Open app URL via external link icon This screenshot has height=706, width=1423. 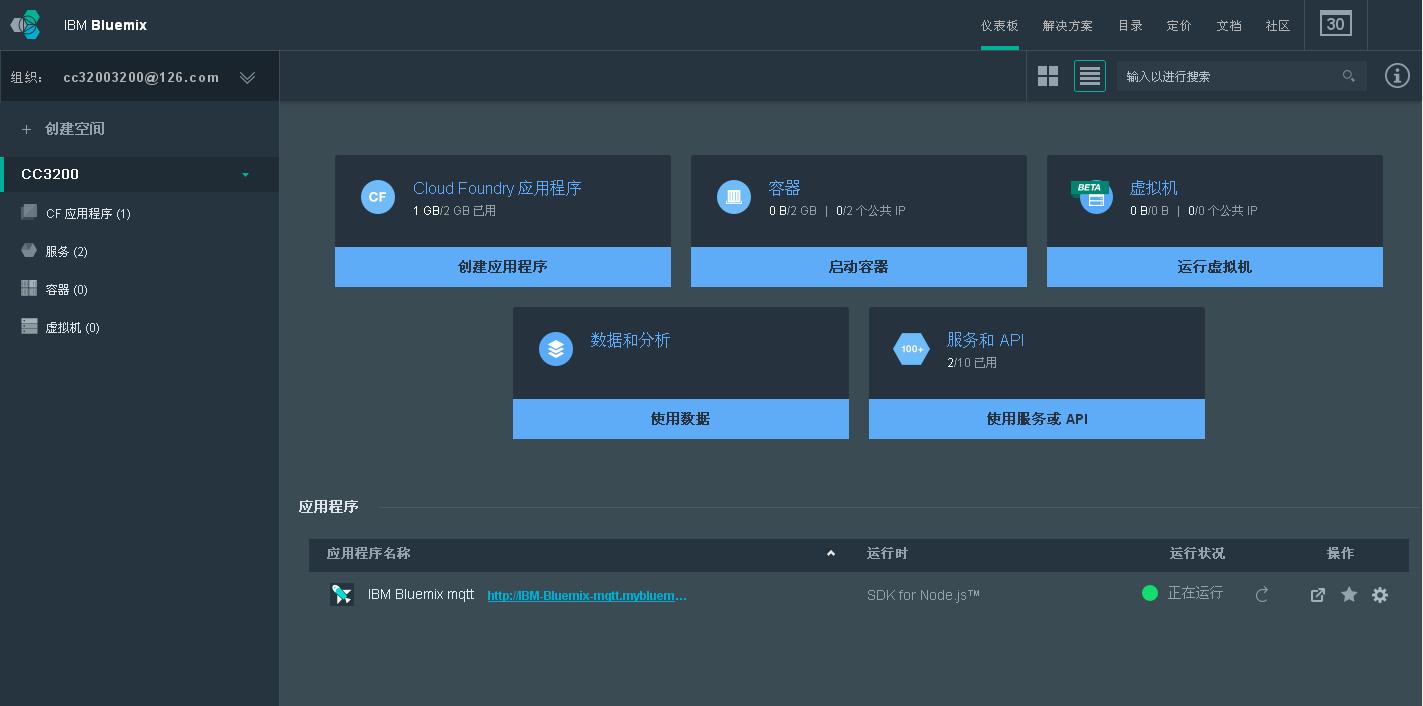[x=1318, y=595]
